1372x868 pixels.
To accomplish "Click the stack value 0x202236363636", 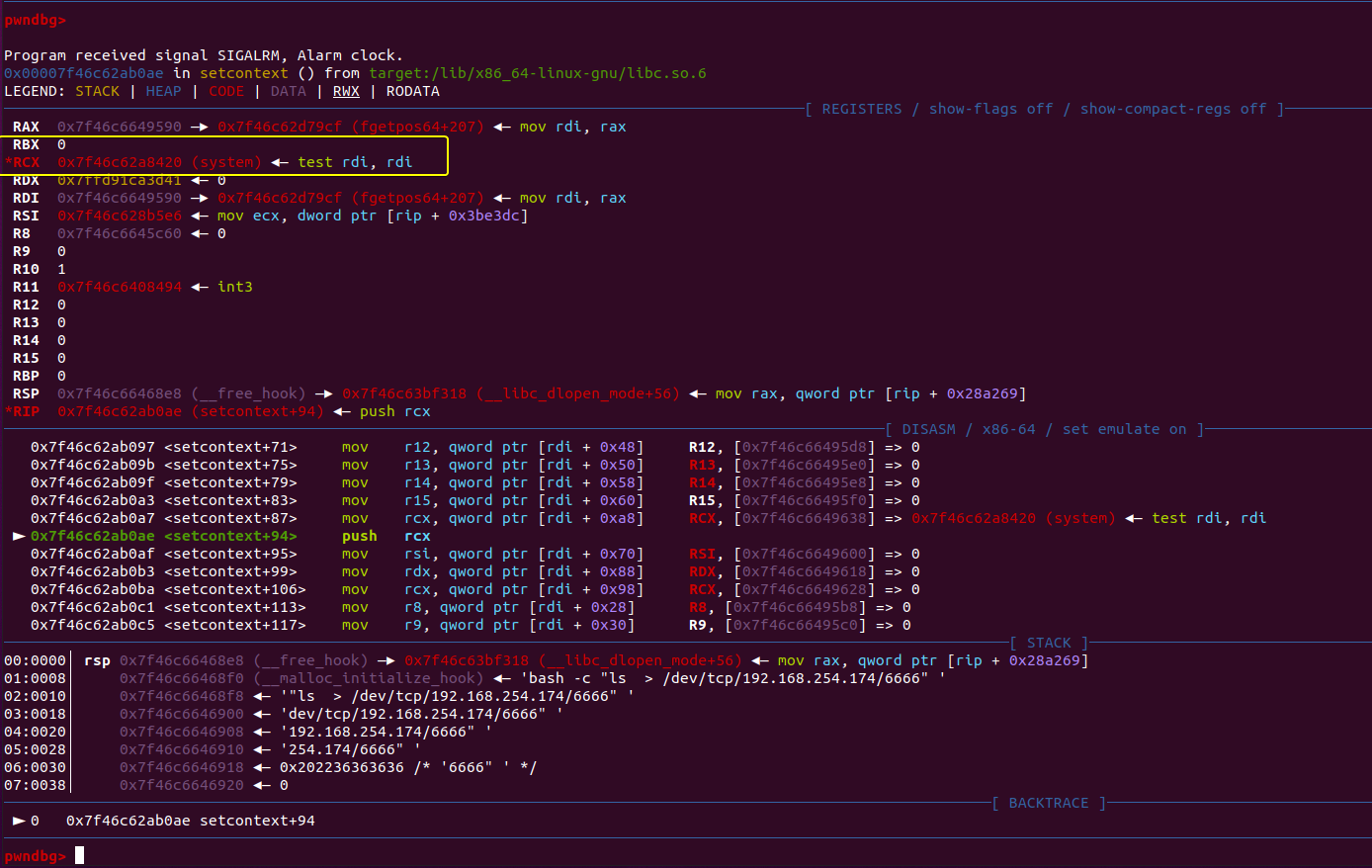I will (x=342, y=767).
